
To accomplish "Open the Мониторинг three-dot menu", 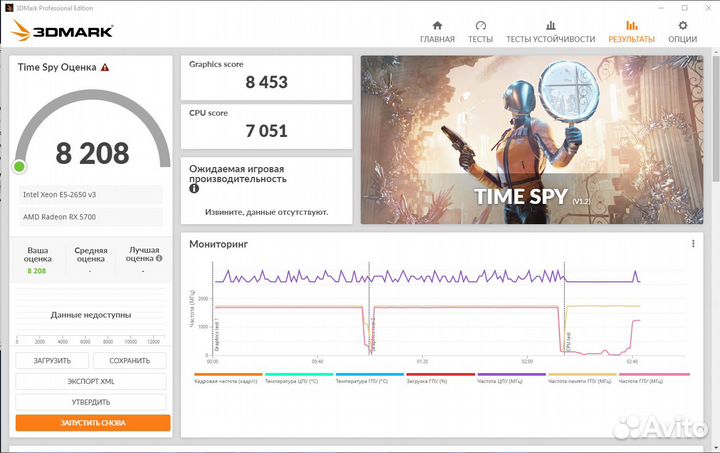I will [x=693, y=244].
